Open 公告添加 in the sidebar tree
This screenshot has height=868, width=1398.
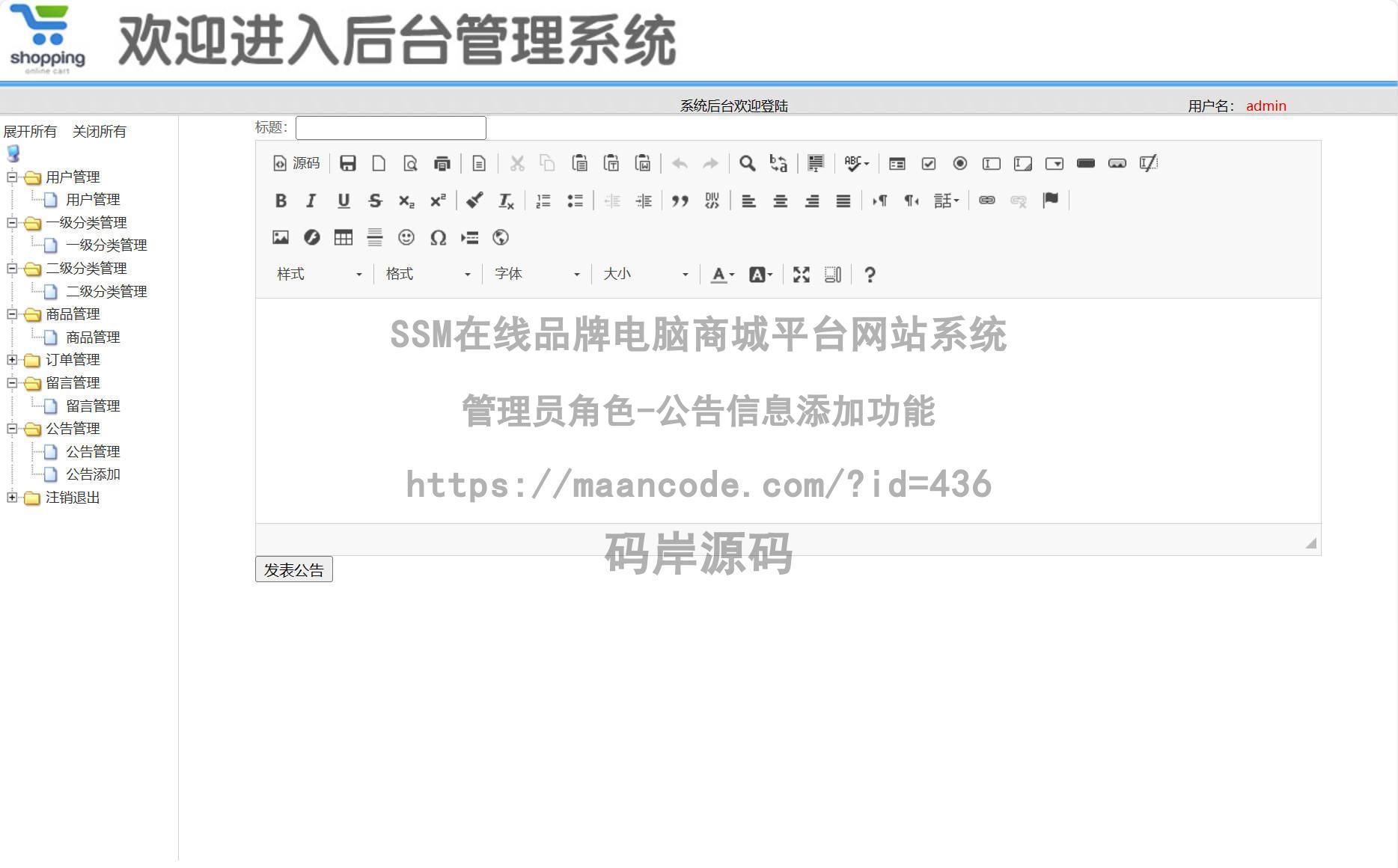93,474
